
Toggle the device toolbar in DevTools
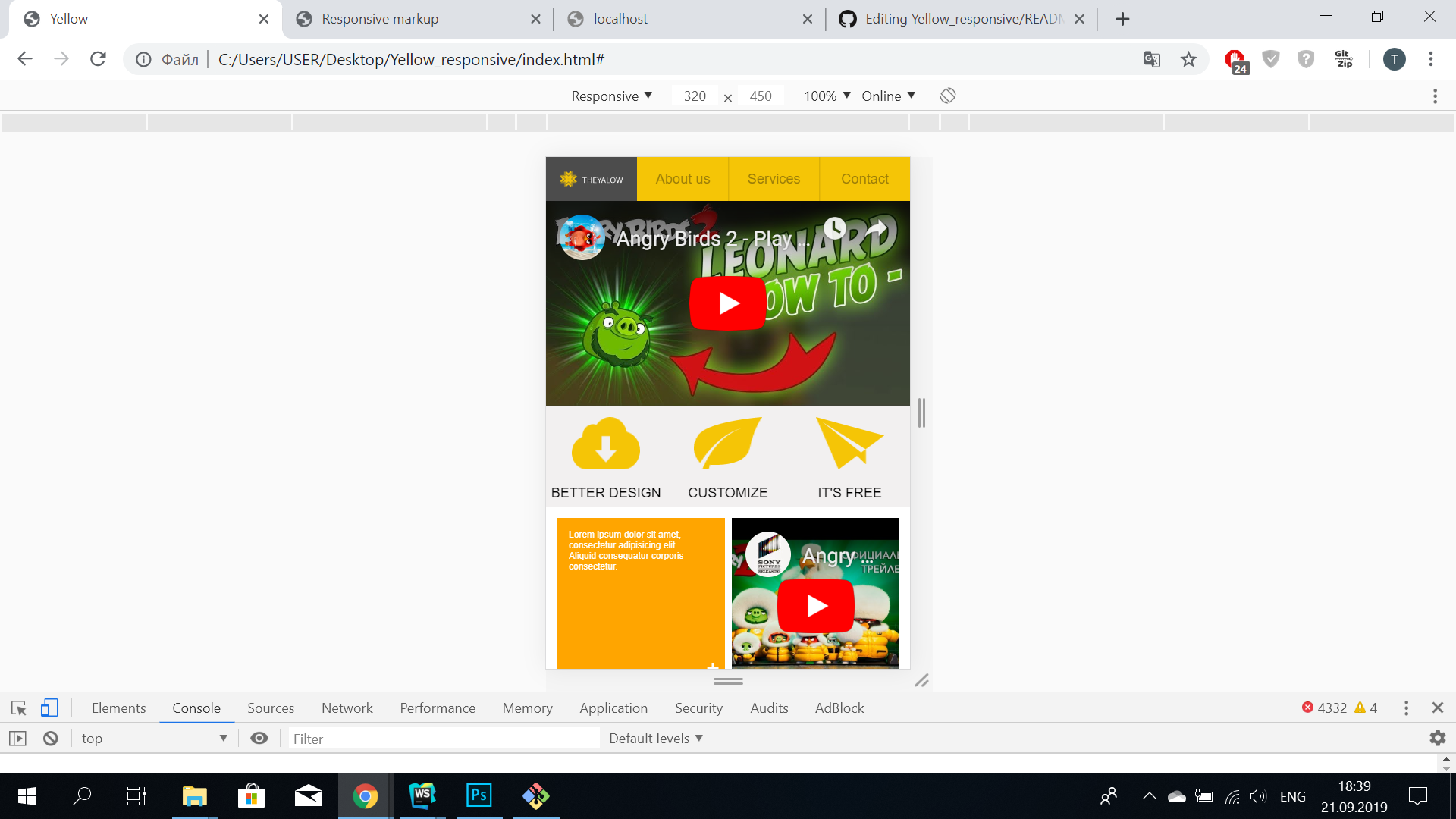click(49, 708)
